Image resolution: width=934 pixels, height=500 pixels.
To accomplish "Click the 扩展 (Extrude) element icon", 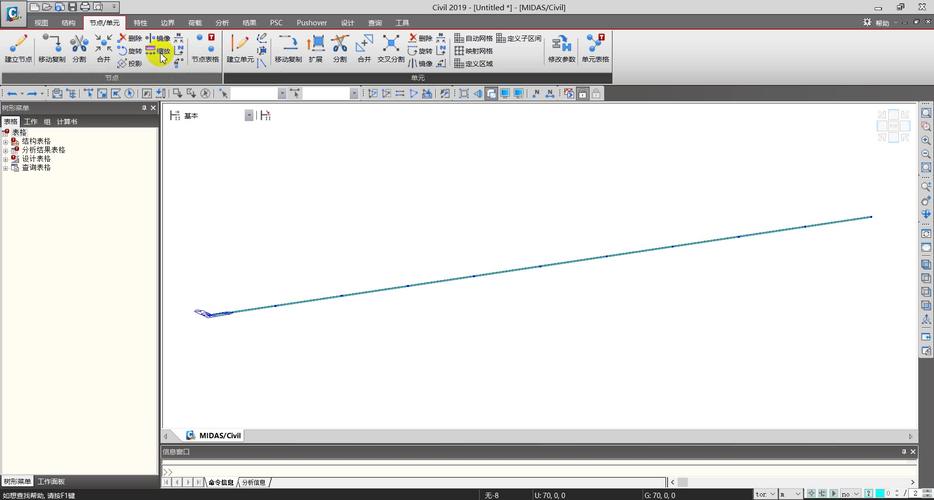I will pyautogui.click(x=315, y=48).
